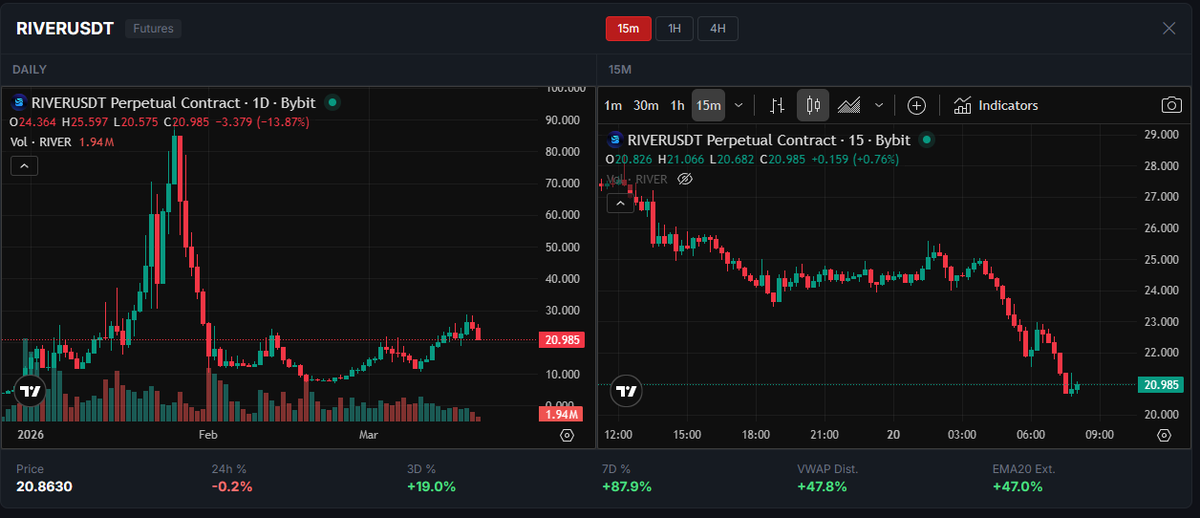Click the 03:00 label on 15m time axis

[x=961, y=435]
